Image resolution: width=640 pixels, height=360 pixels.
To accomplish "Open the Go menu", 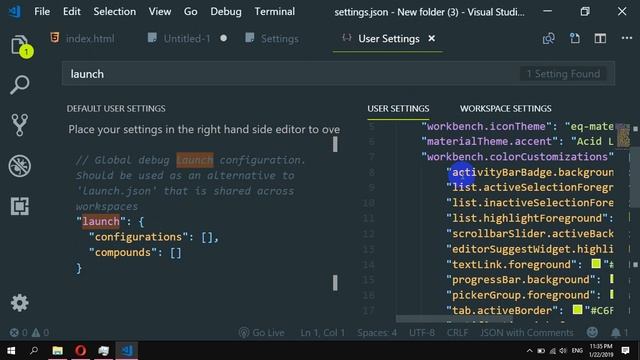I will point(191,11).
